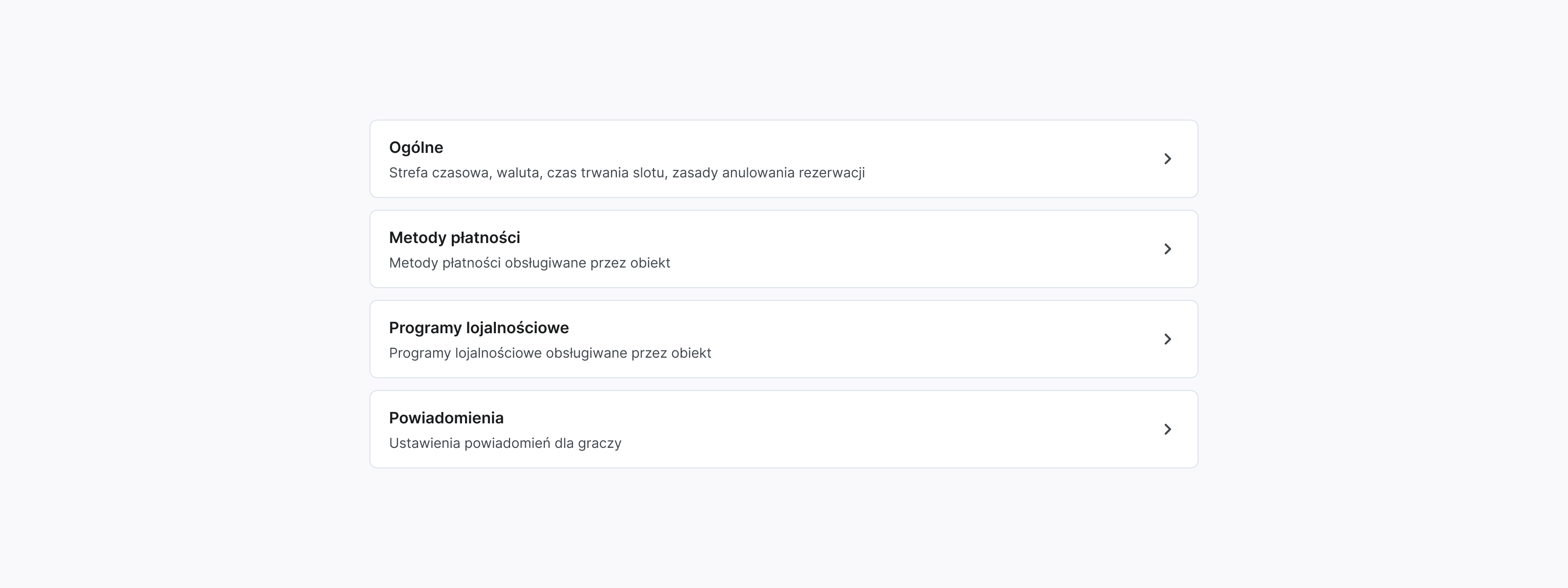Open the Programy lojalnościowe heading
The width and height of the screenshot is (1568, 588).
478,327
